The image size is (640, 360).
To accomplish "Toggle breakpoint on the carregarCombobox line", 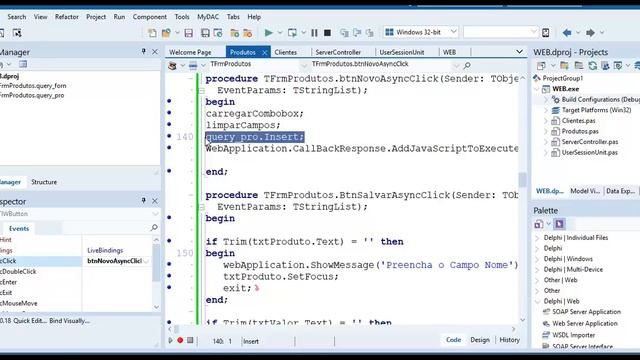I will pos(169,113).
